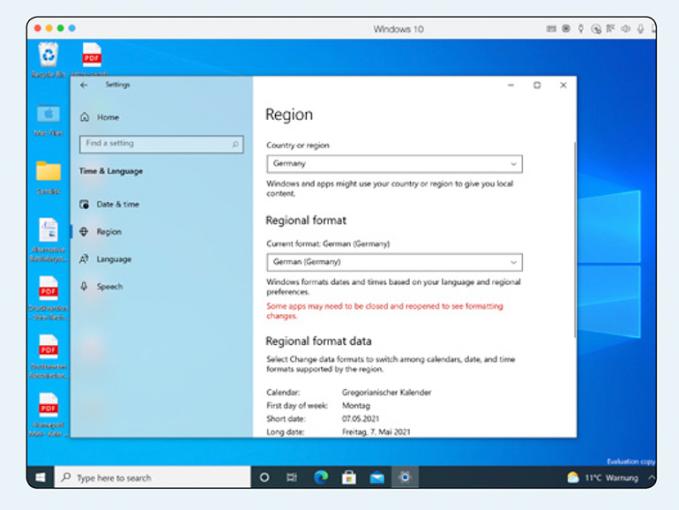Open the Windows Start menu

point(40,477)
